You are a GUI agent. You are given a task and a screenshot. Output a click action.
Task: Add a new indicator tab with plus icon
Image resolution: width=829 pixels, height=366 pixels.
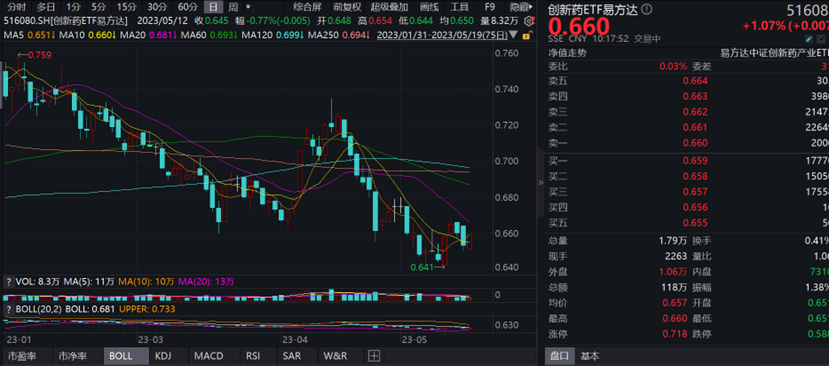tap(374, 356)
